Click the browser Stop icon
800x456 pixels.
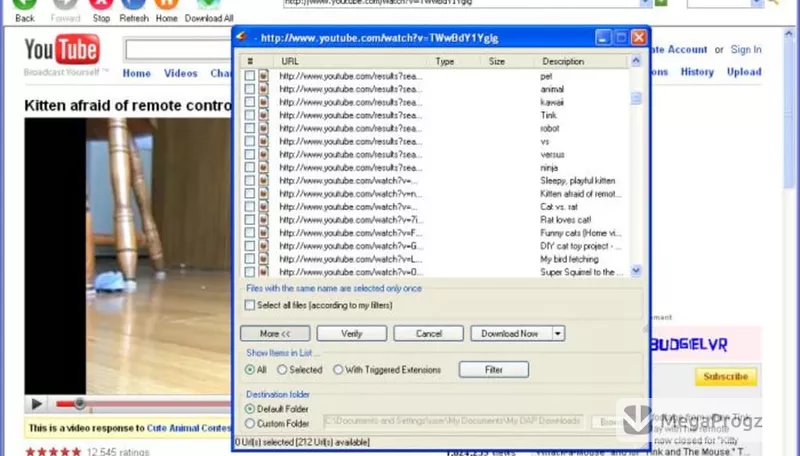click(101, 4)
